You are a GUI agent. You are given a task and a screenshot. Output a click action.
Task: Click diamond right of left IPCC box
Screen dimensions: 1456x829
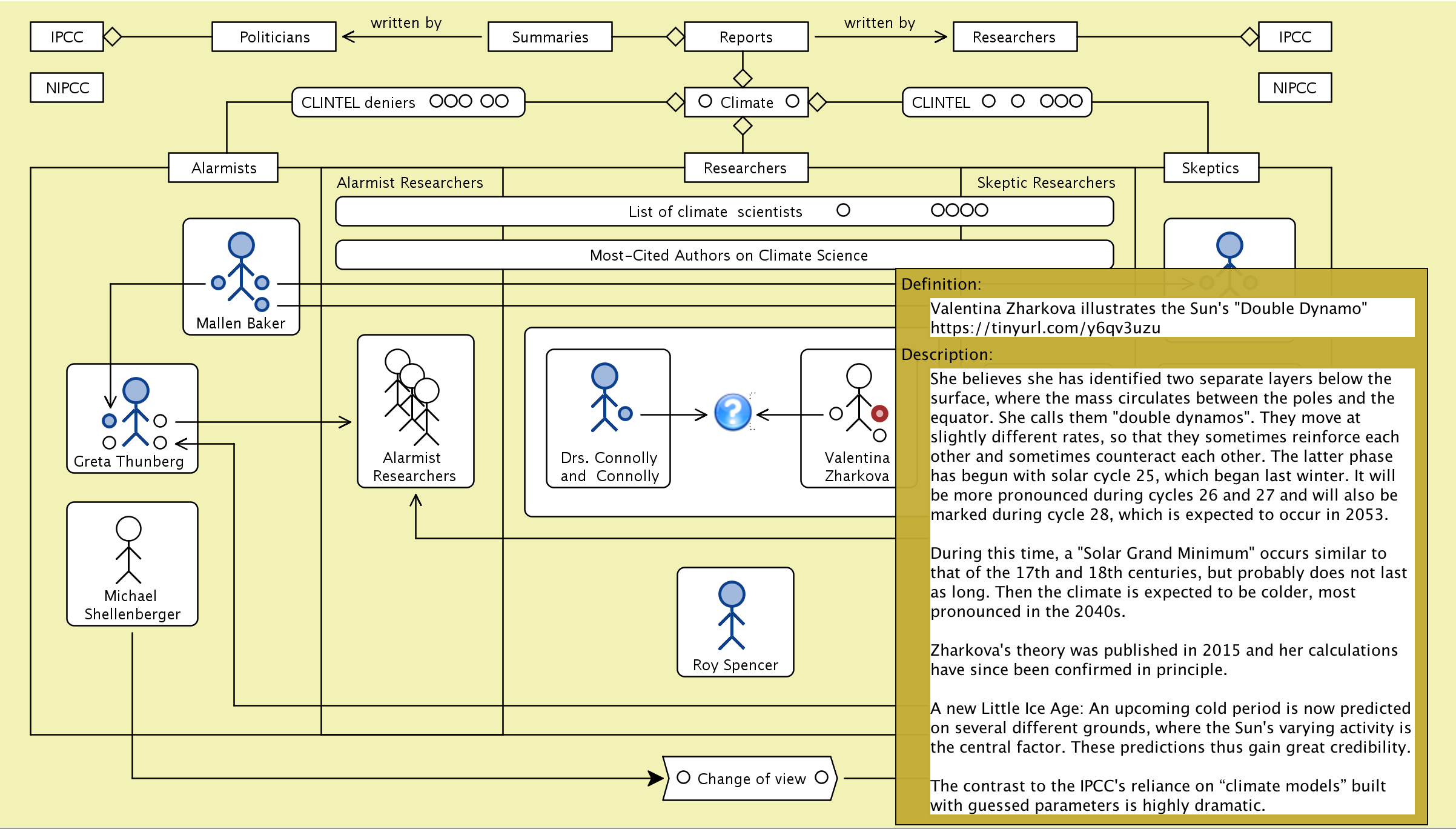tap(113, 36)
